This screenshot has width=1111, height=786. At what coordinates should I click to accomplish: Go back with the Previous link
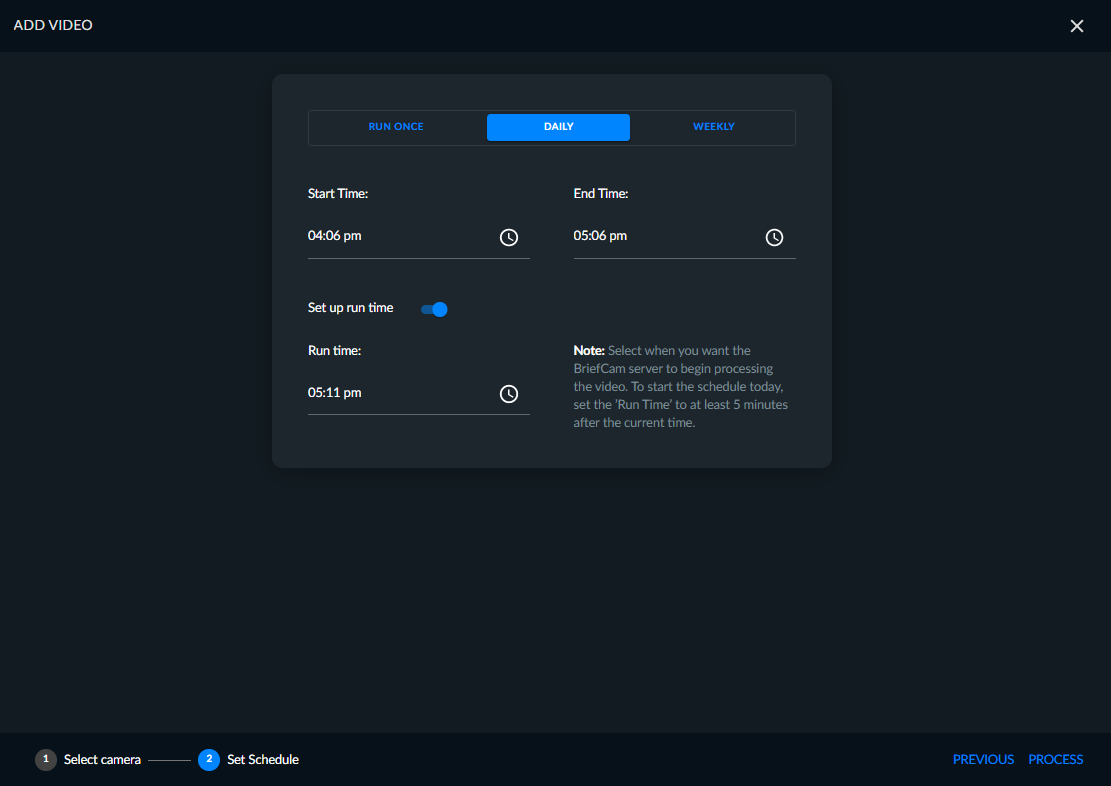[x=983, y=759]
